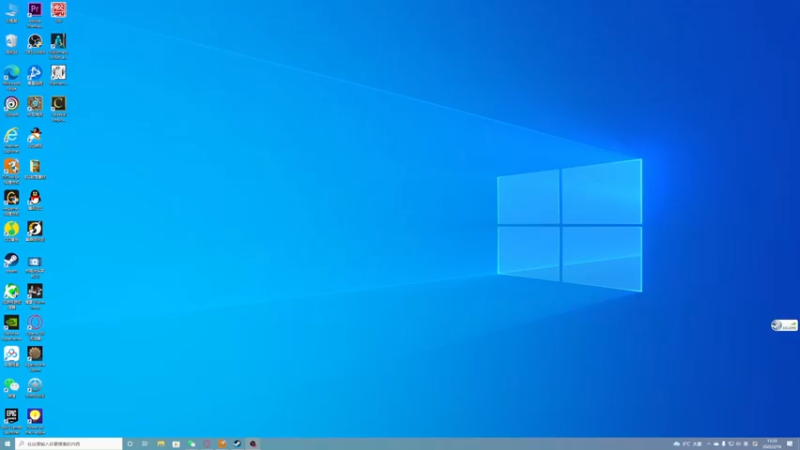Open Task View on the taskbar
The image size is (800, 450).
pyautogui.click(x=145, y=444)
